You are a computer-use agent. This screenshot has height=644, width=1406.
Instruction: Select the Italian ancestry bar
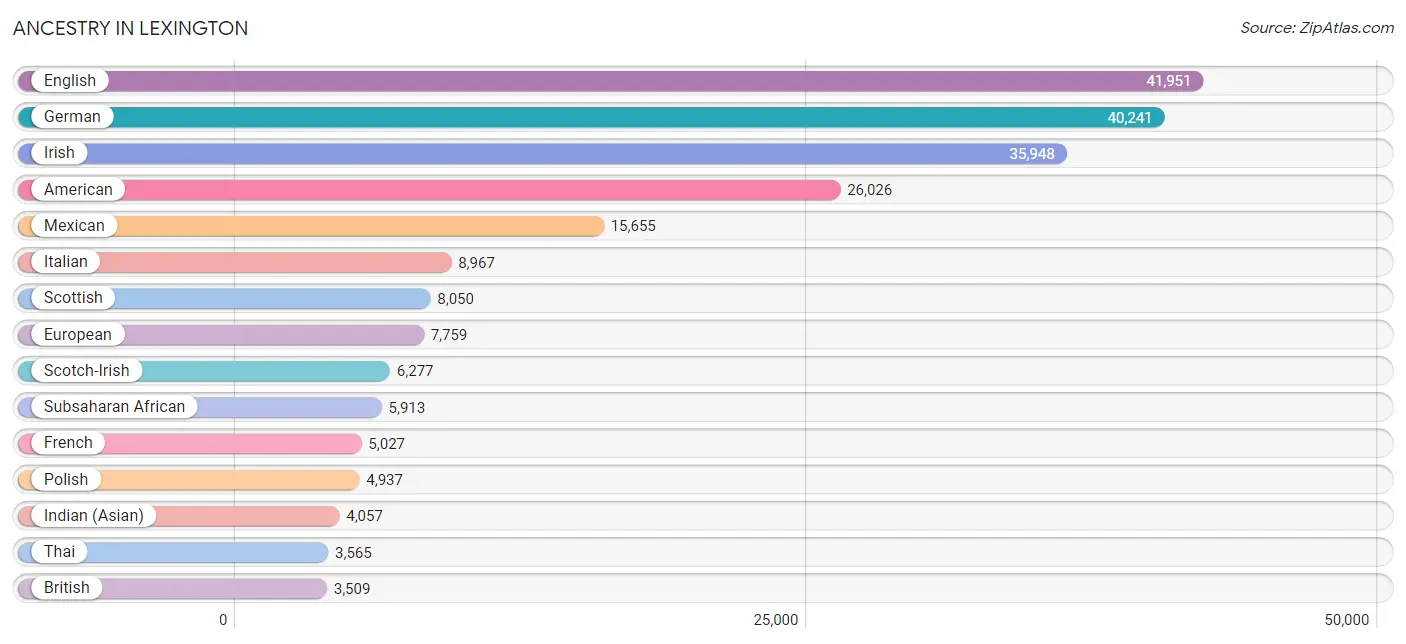(x=235, y=262)
